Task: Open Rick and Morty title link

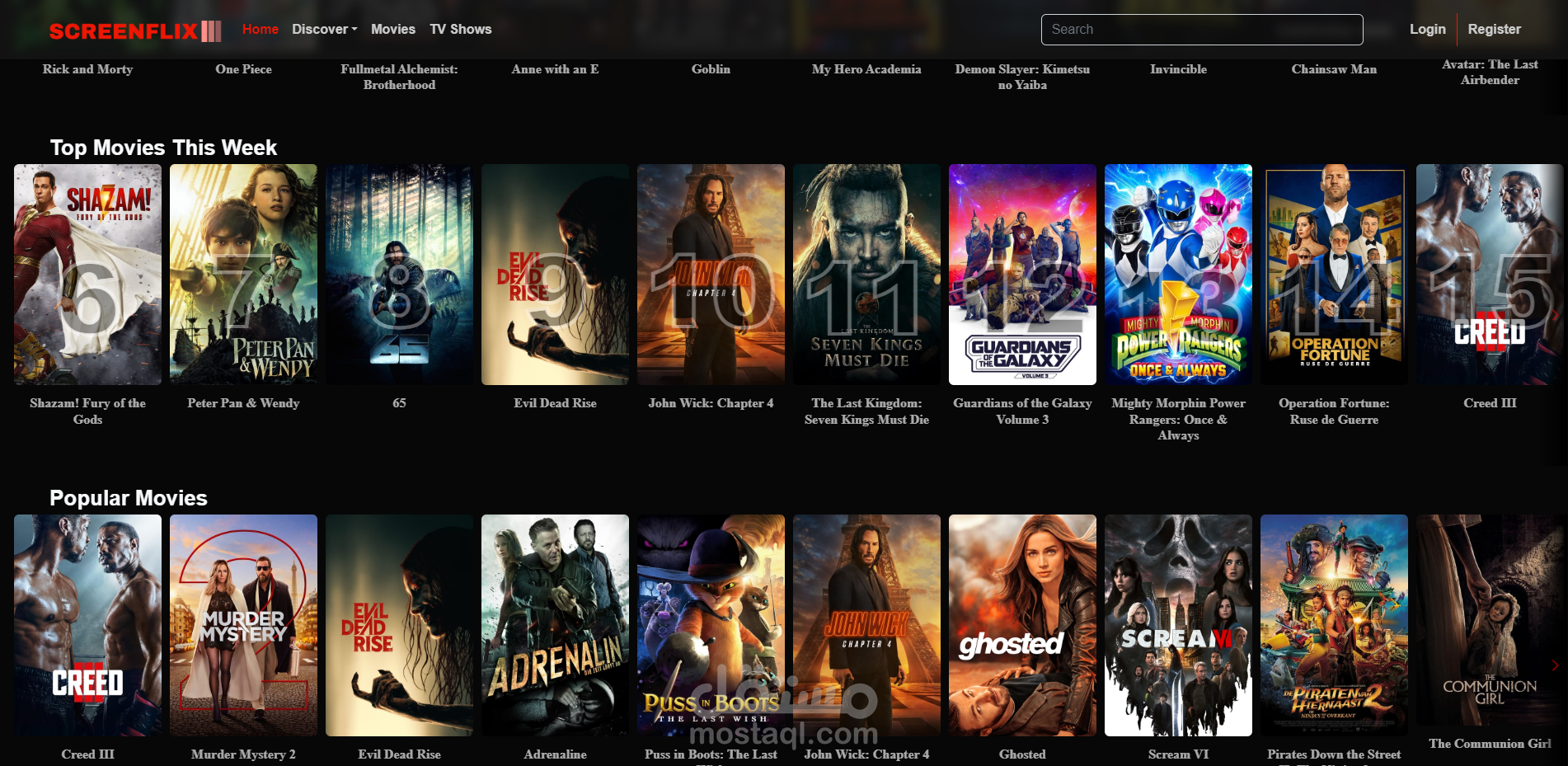Action: (87, 69)
